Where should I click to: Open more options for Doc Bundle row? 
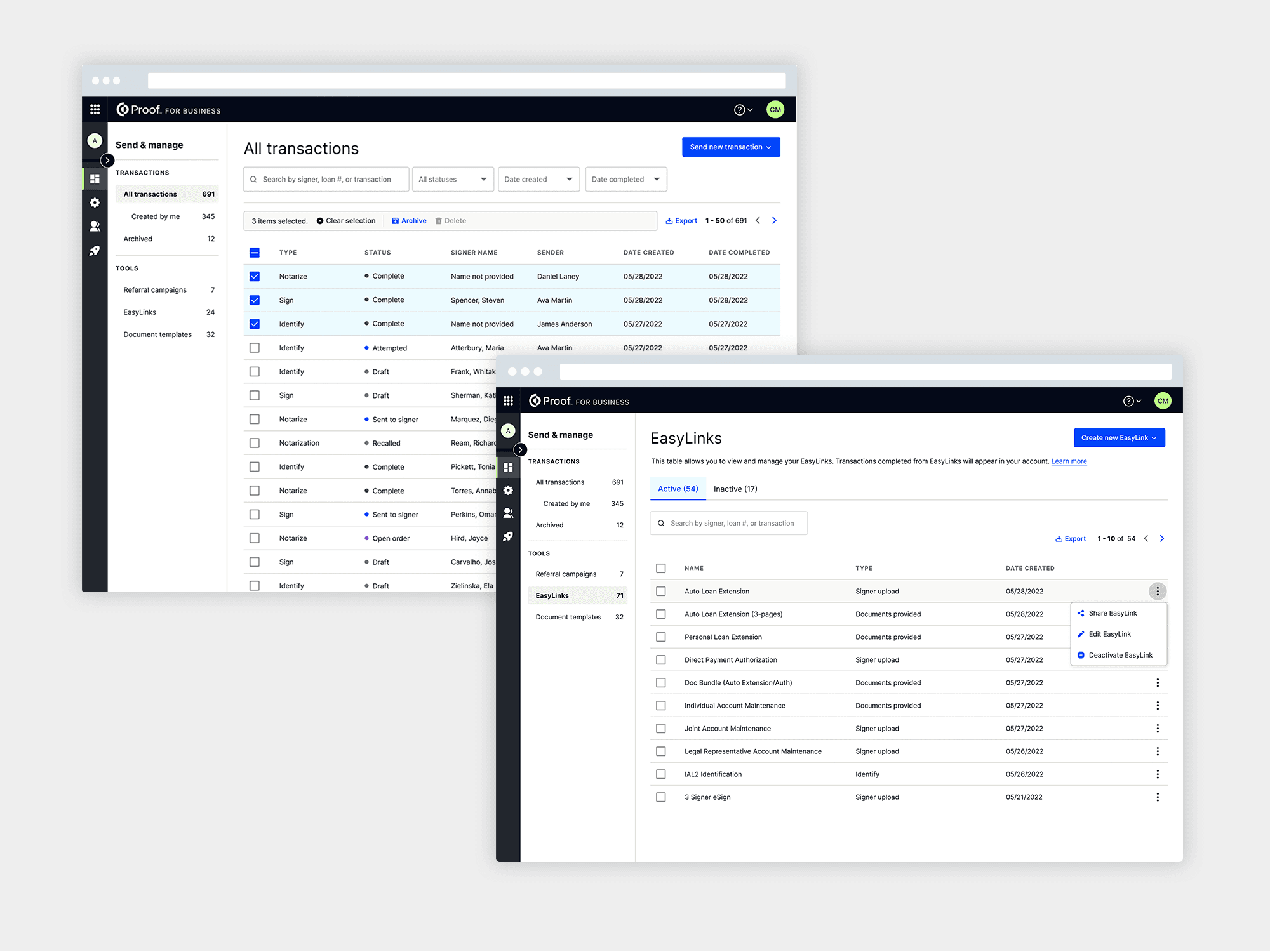point(1158,683)
